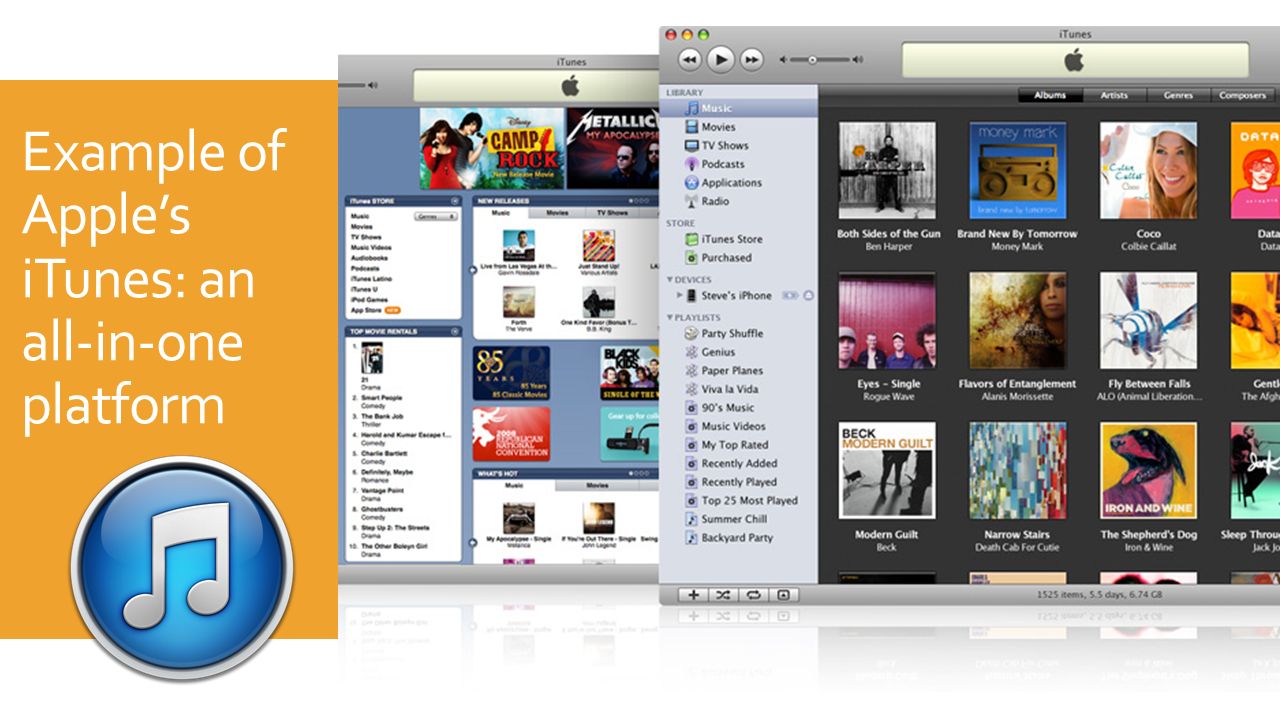Viewport: 1280px width, 720px height.
Task: Collapse the TOP MOVIE RENTALS panel
Action: tap(455, 331)
